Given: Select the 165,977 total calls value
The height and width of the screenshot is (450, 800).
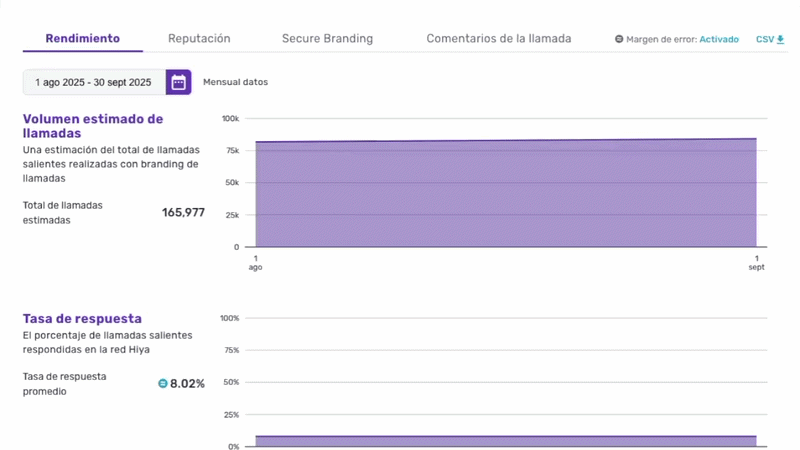Looking at the screenshot, I should point(183,213).
